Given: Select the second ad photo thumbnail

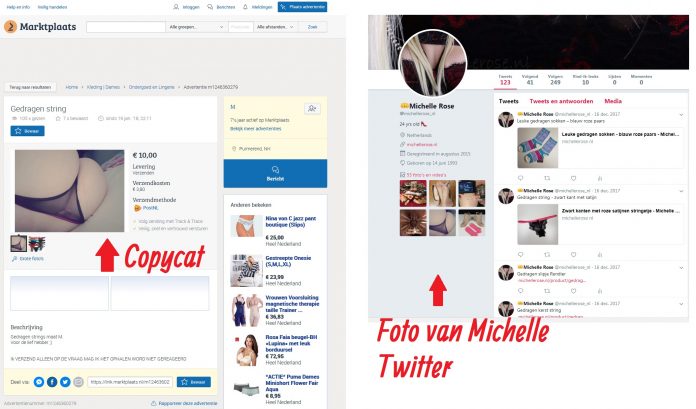Looking at the screenshot, I should [37, 244].
